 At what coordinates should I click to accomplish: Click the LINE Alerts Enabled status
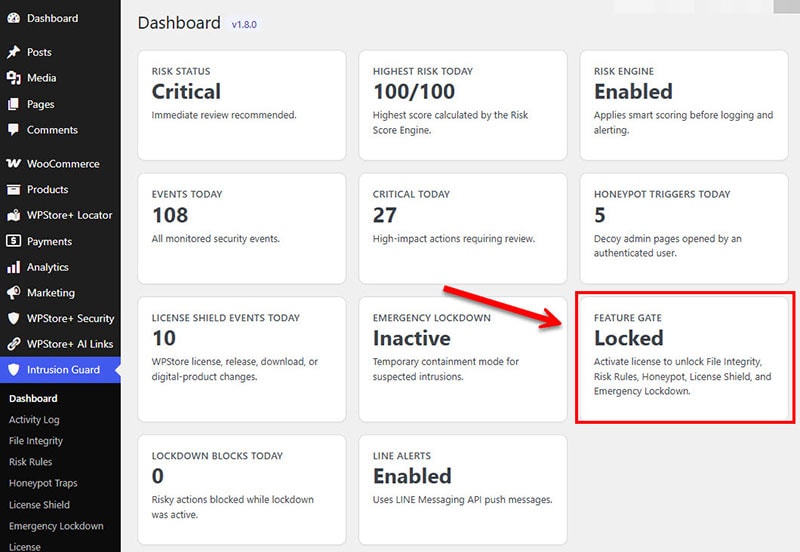coord(412,476)
